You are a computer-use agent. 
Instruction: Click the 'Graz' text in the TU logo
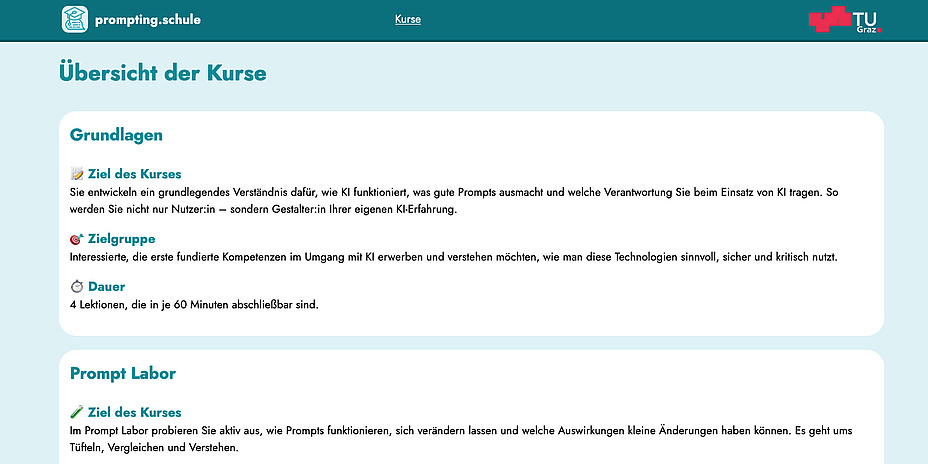[x=868, y=29]
